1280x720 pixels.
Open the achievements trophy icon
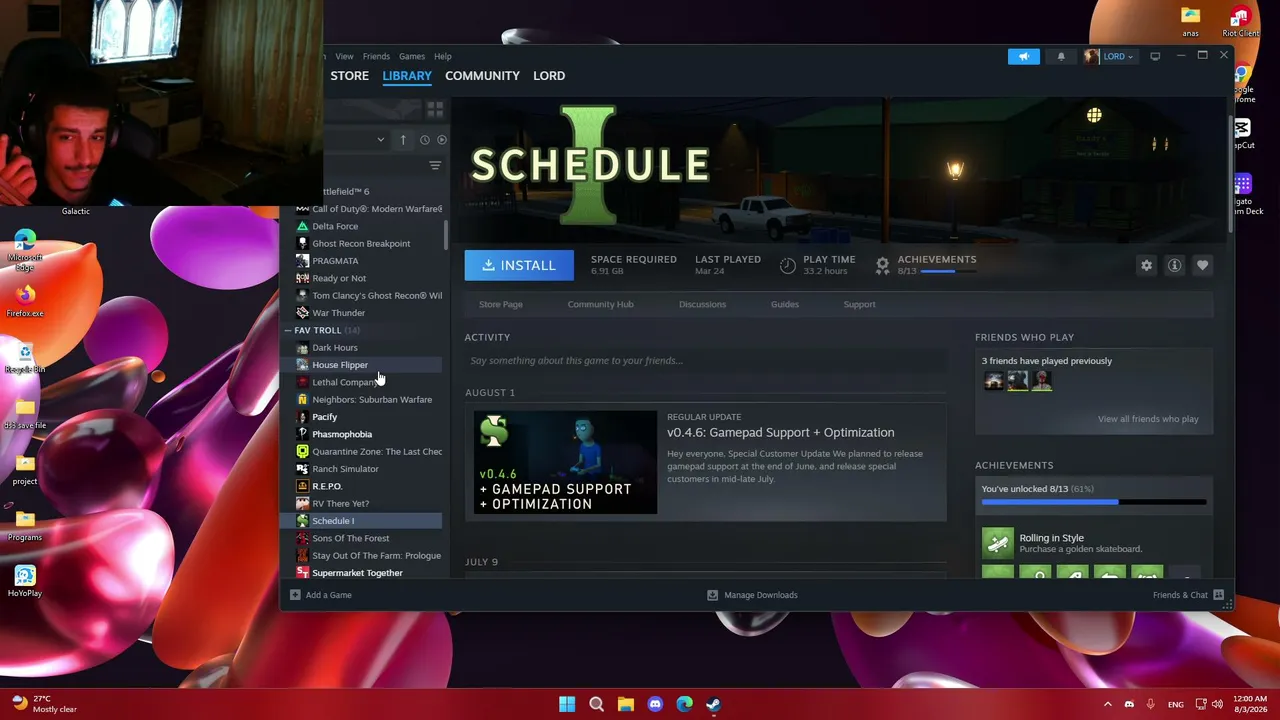click(882, 265)
